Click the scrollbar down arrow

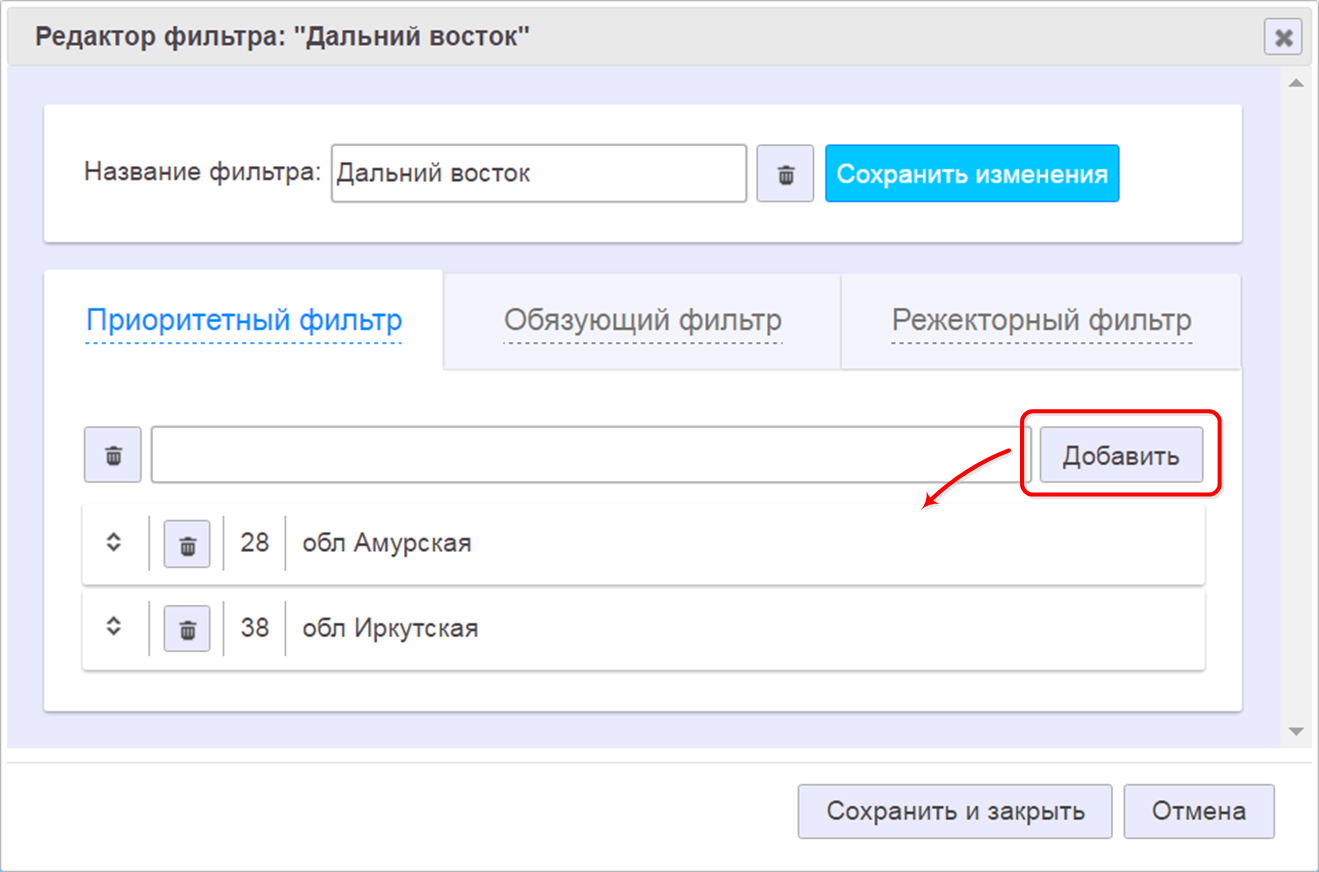click(x=1296, y=732)
